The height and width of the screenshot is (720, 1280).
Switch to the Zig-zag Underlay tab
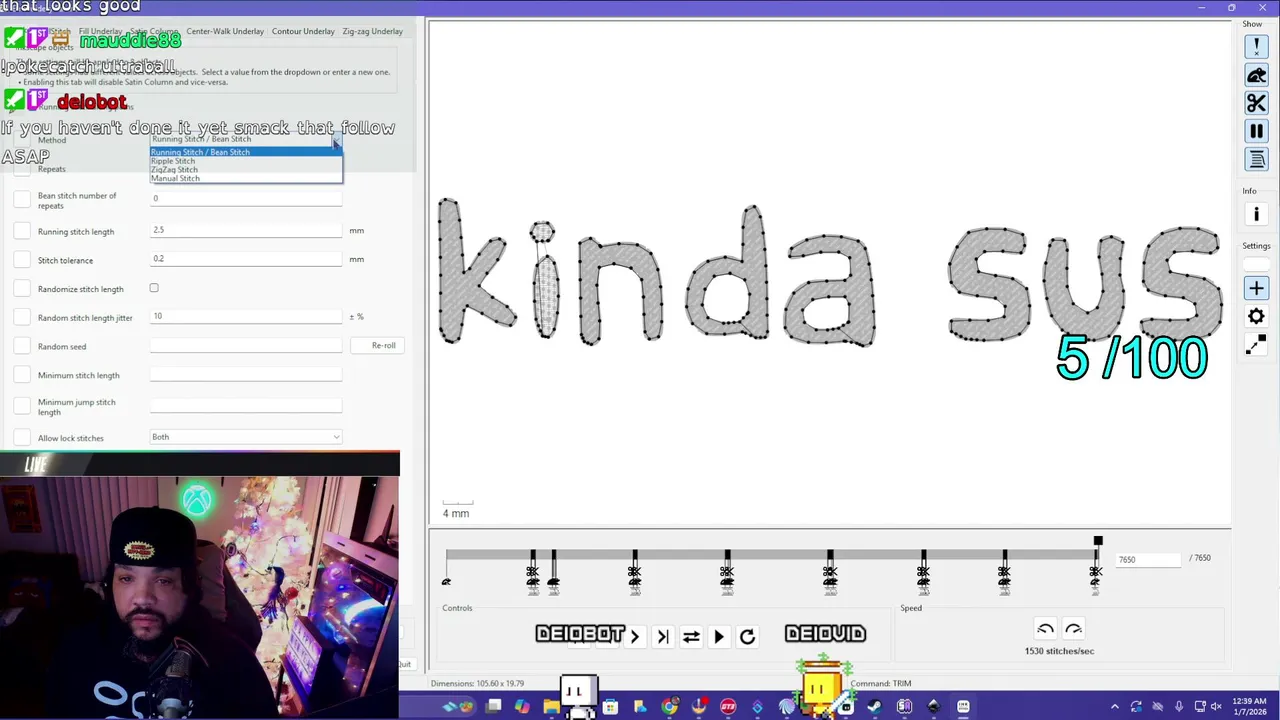[x=372, y=31]
